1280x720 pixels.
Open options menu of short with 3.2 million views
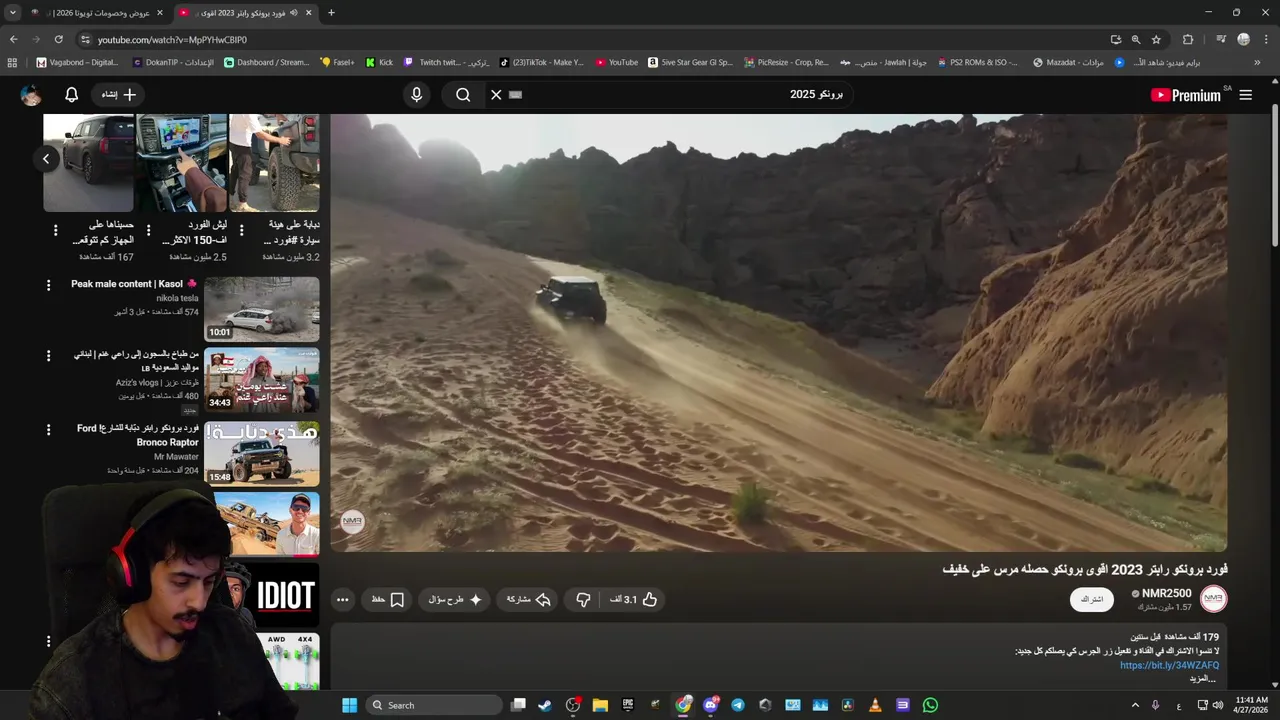click(x=241, y=231)
